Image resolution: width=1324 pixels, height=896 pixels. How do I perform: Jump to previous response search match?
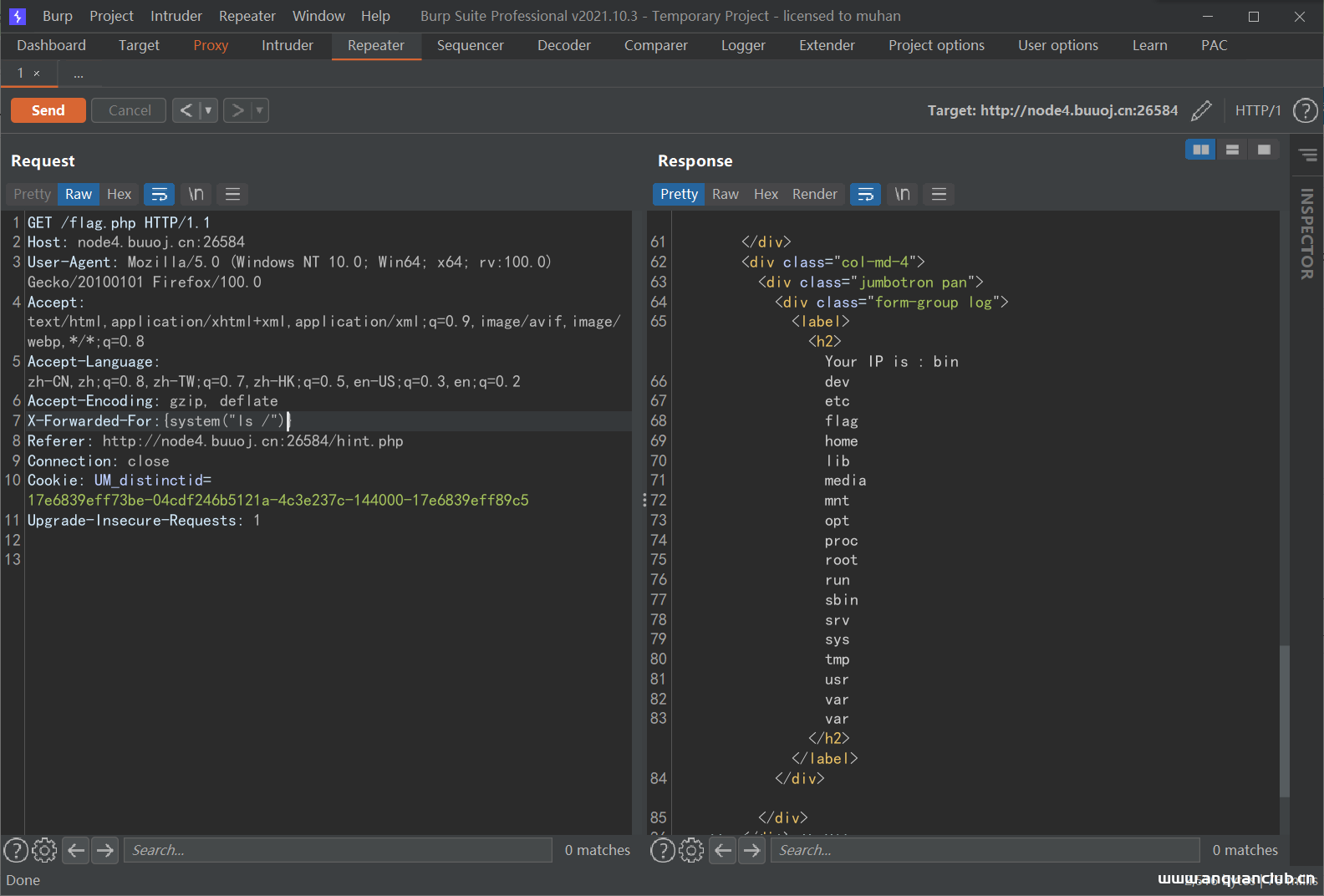pos(723,850)
